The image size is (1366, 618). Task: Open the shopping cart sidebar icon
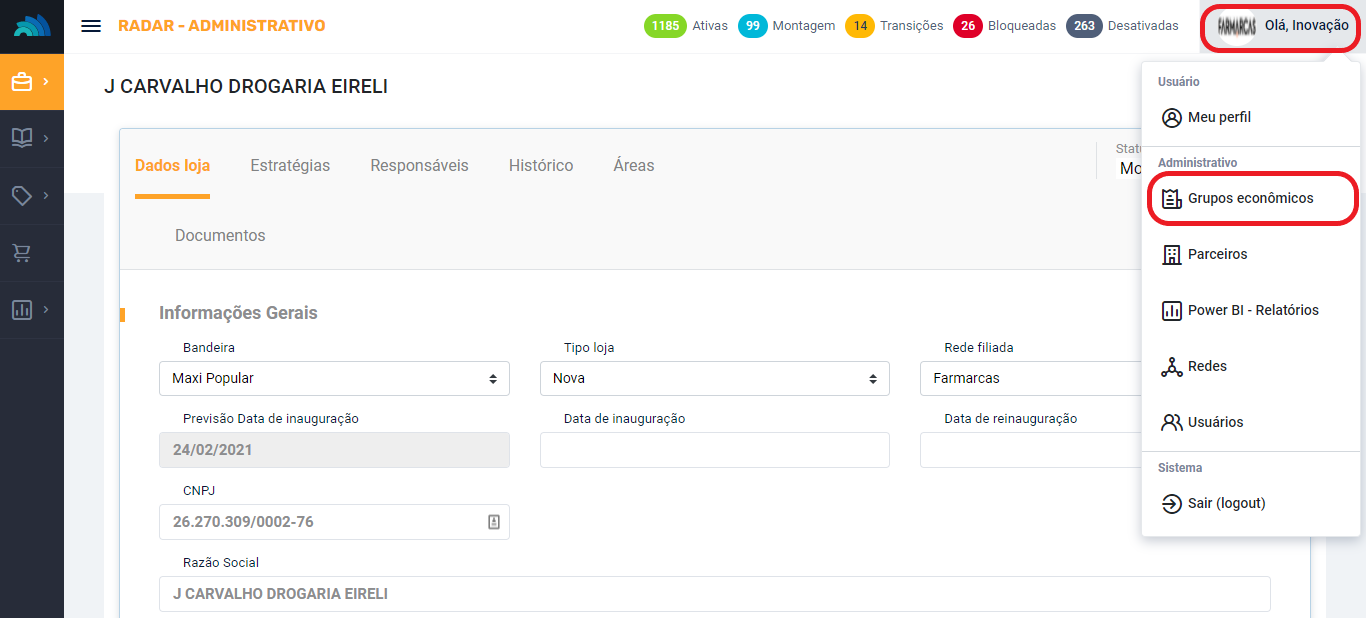(x=22, y=253)
